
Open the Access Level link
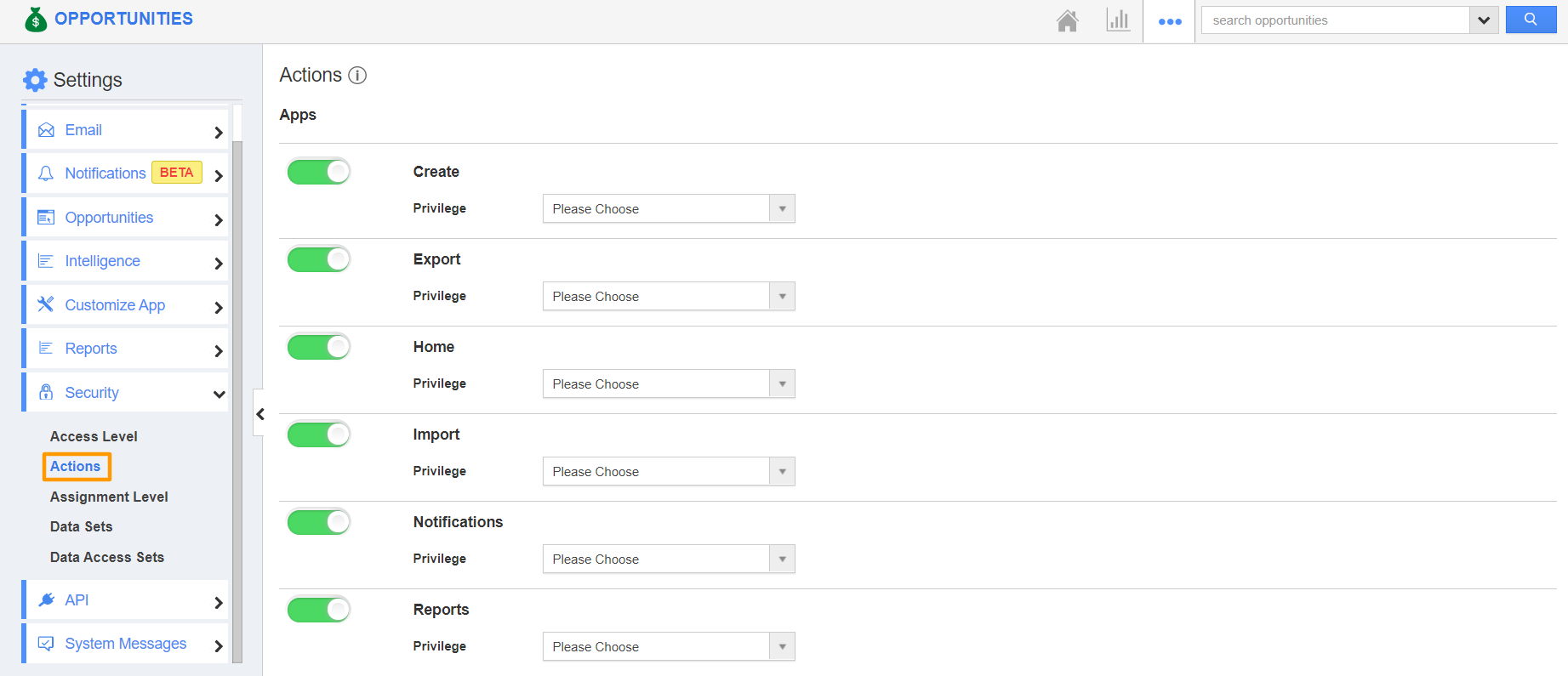point(94,436)
